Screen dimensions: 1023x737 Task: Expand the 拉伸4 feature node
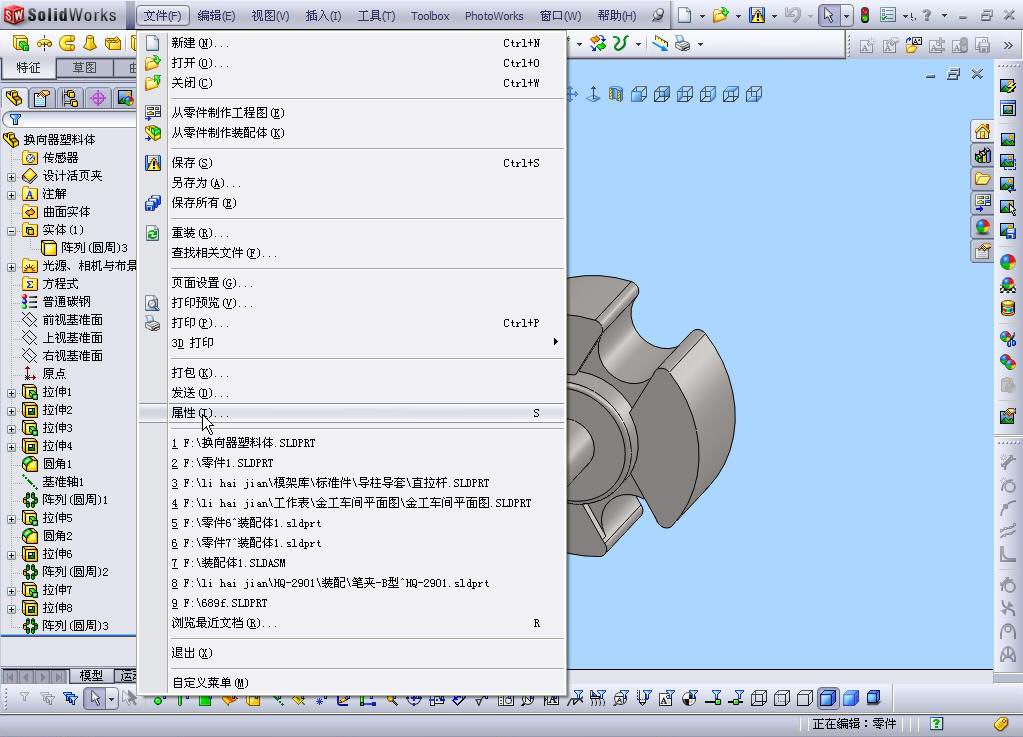11,447
